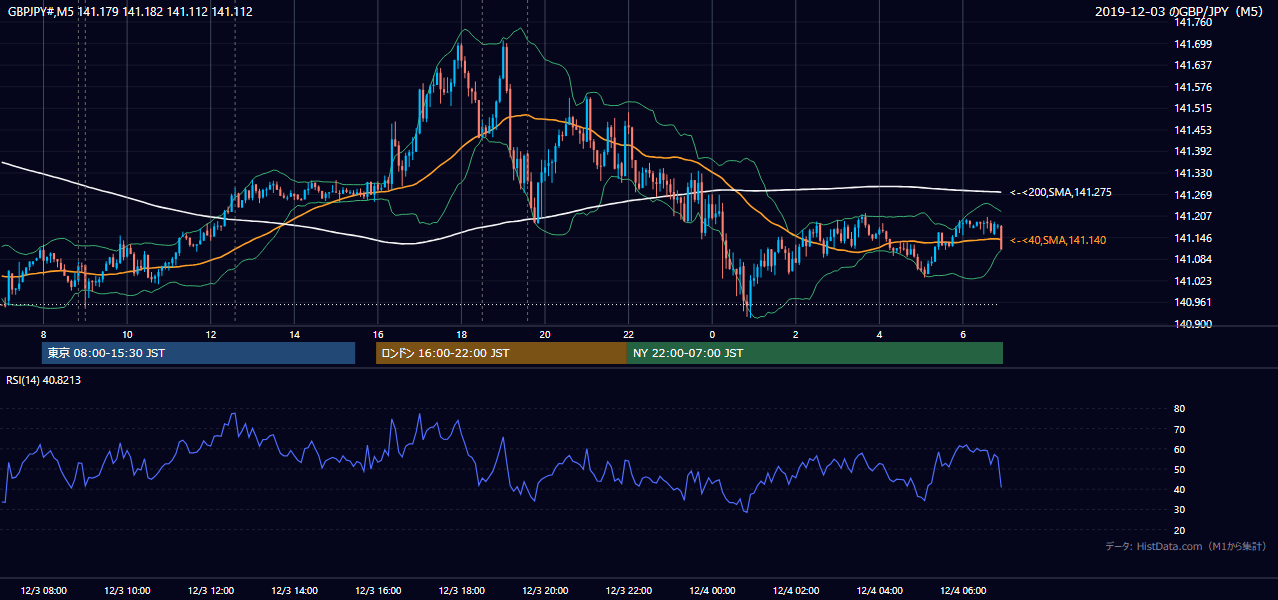This screenshot has height=600, width=1278.
Task: Select the 200 SMA label 141.275
Action: [x=1060, y=192]
